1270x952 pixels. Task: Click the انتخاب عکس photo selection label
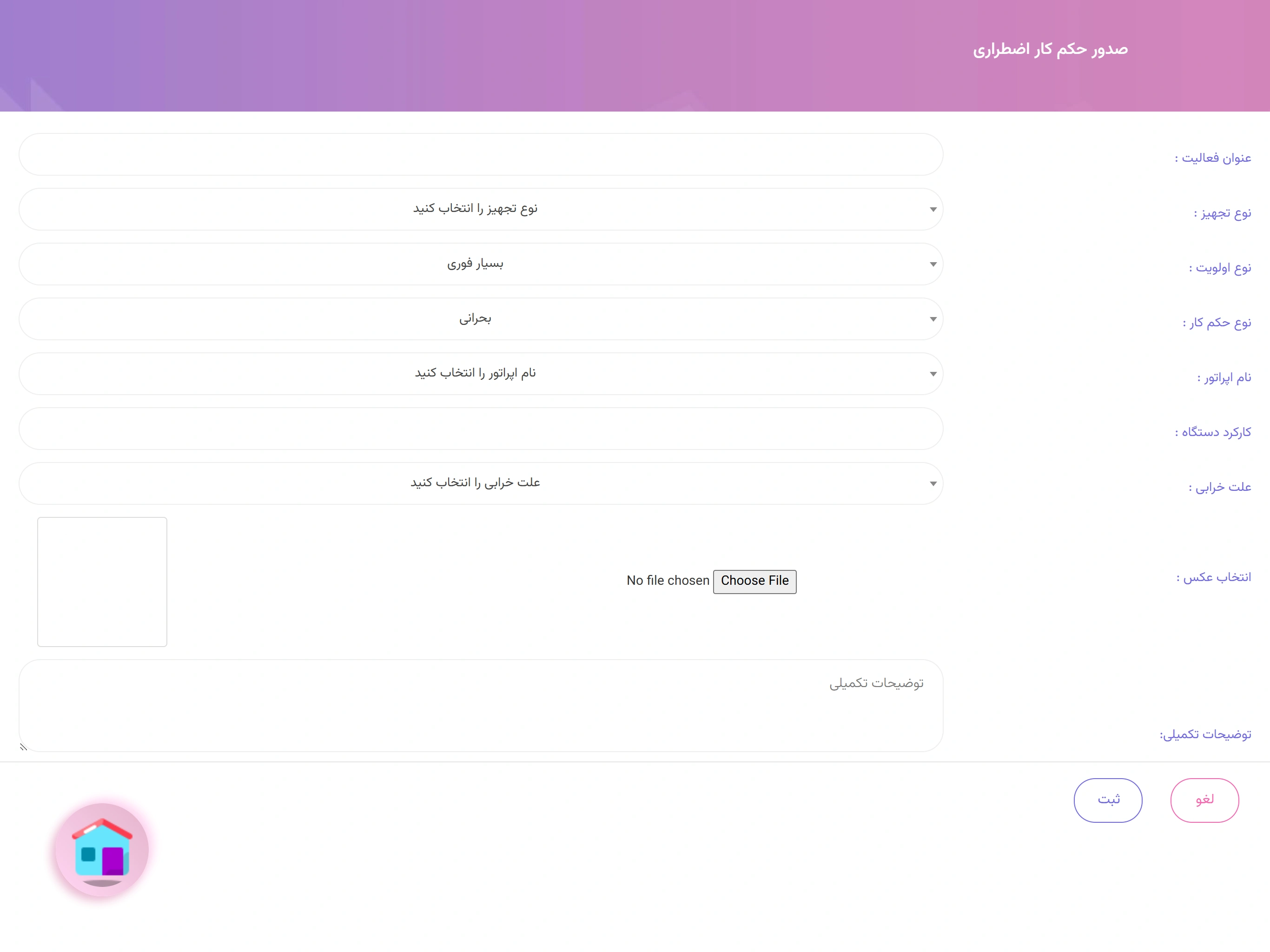point(1213,577)
